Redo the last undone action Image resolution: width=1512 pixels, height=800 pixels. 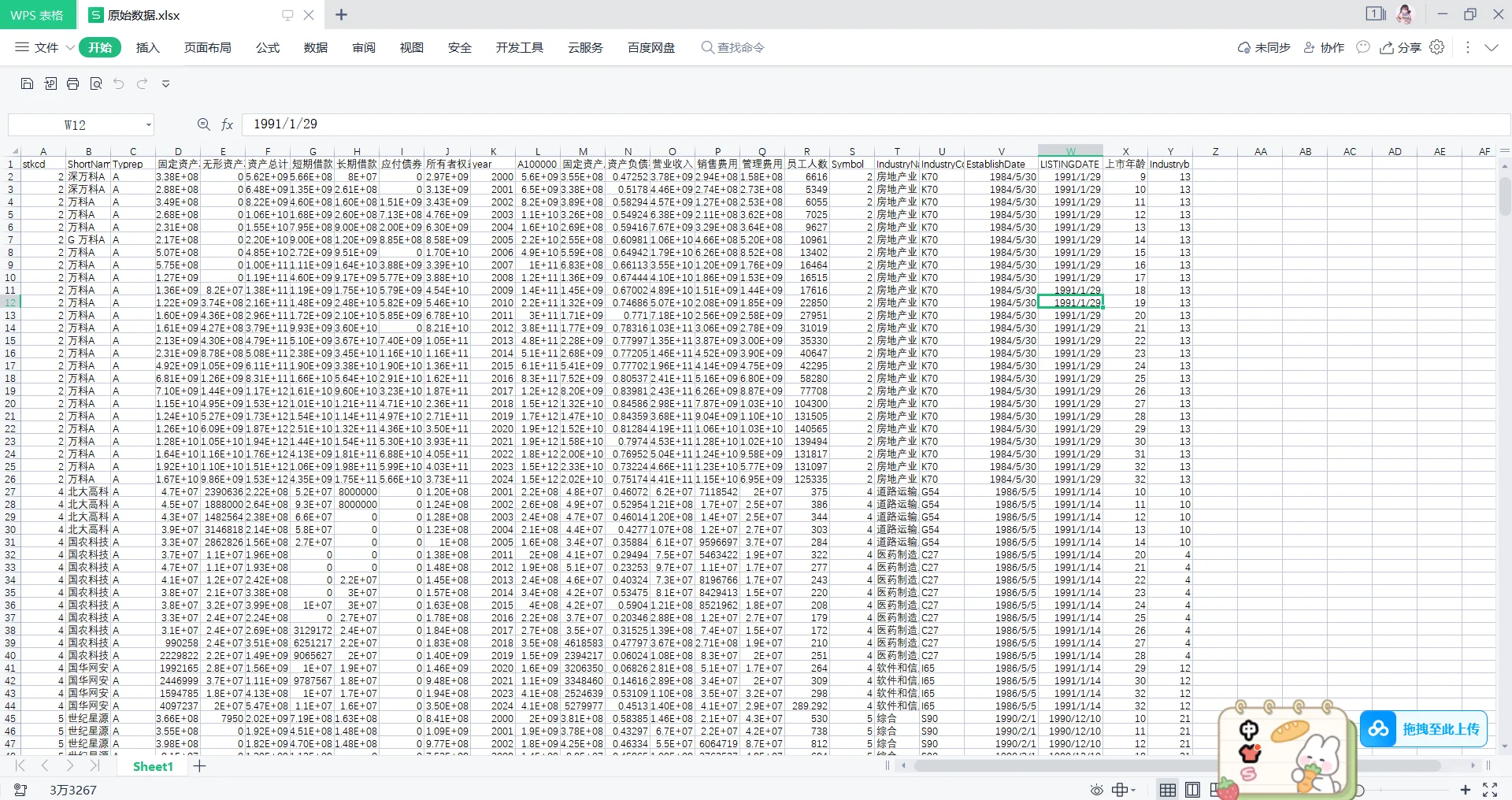[x=143, y=83]
